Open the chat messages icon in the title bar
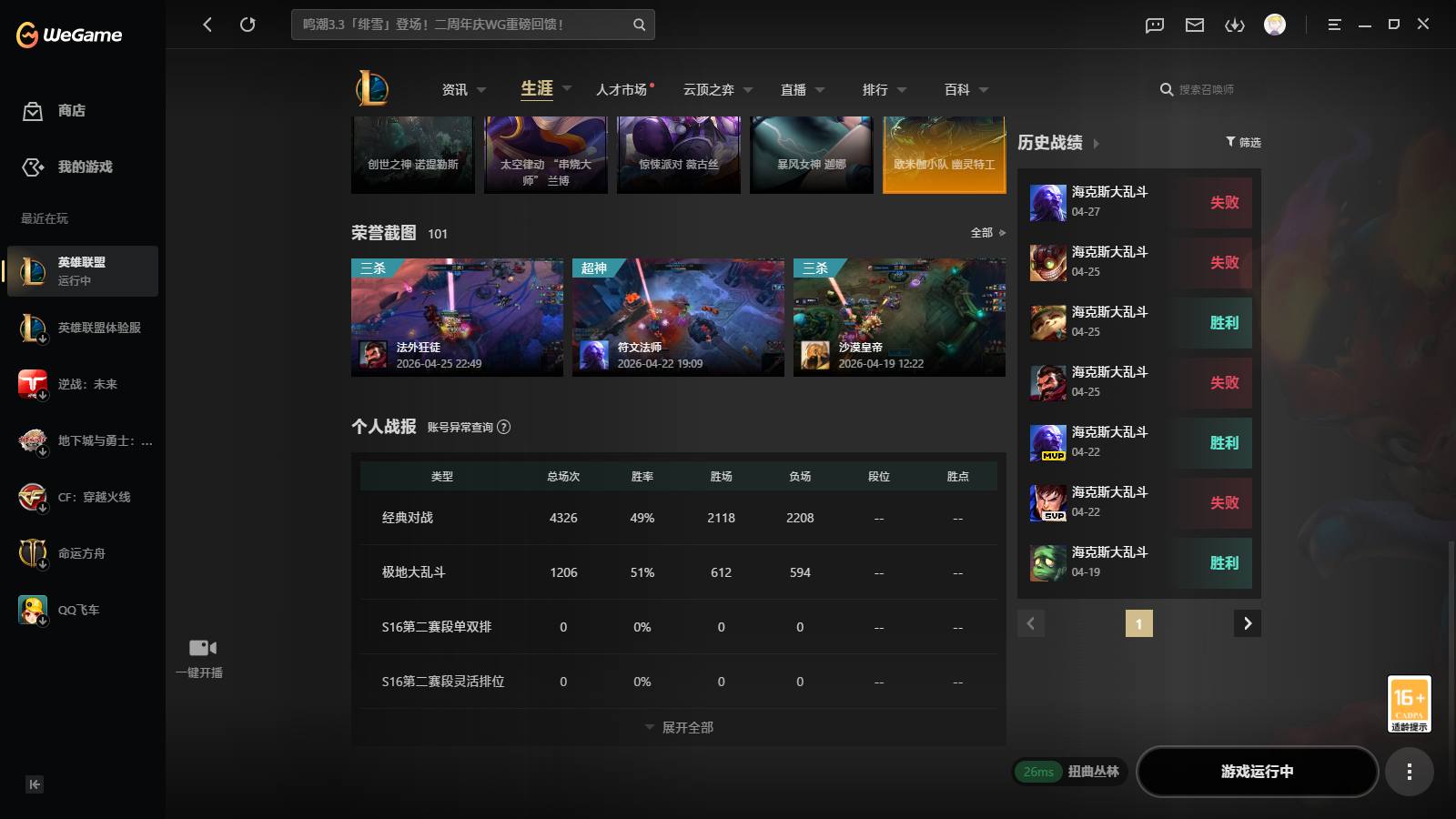Viewport: 1456px width, 819px height. click(1155, 25)
